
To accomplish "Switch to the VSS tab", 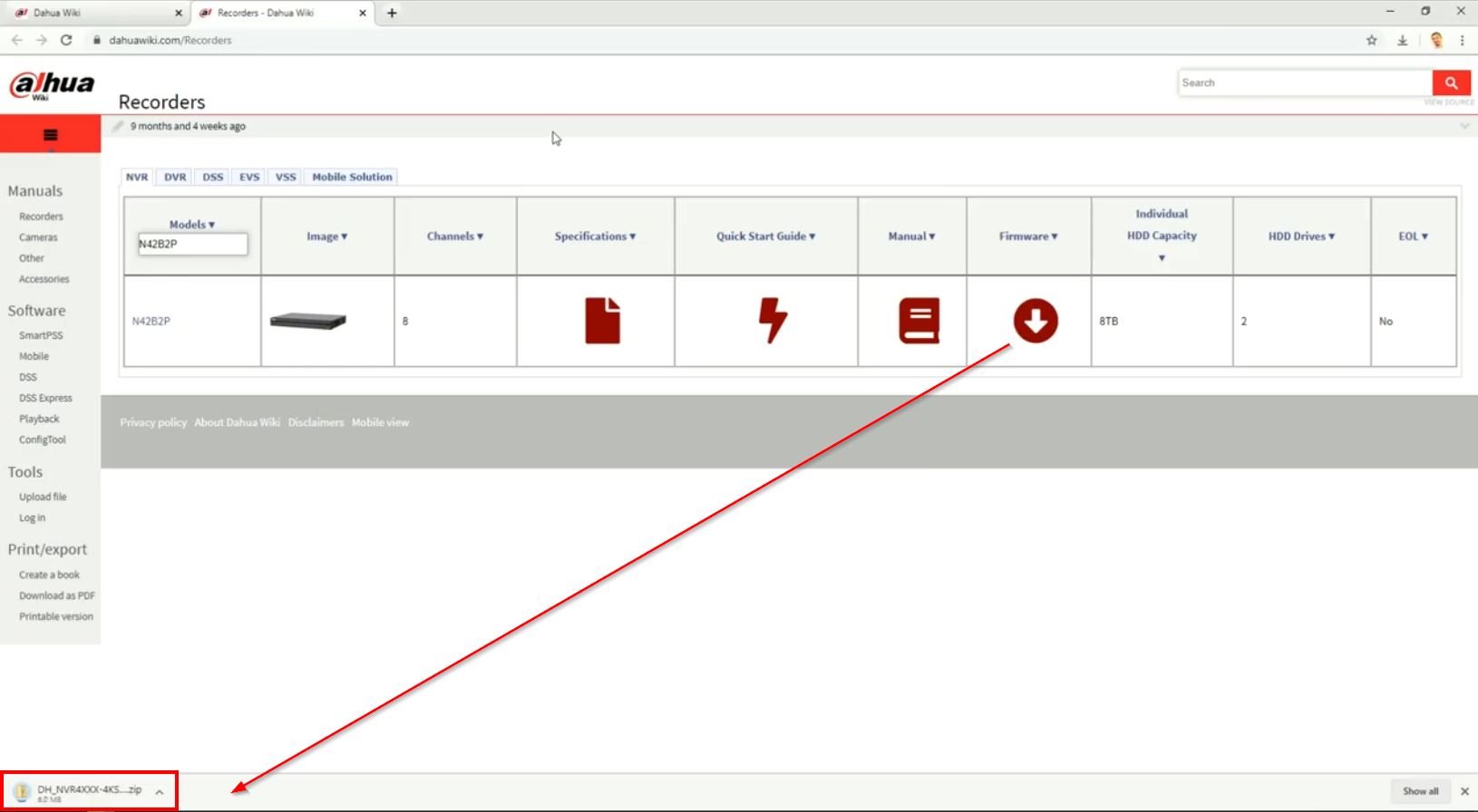I will coord(286,177).
